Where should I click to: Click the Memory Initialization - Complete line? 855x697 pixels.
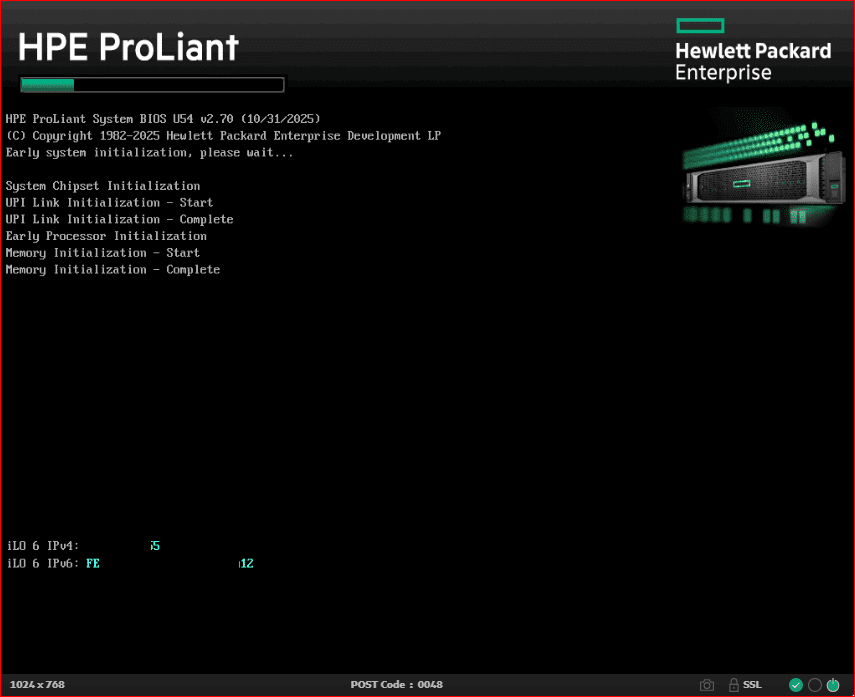[x=112, y=270]
